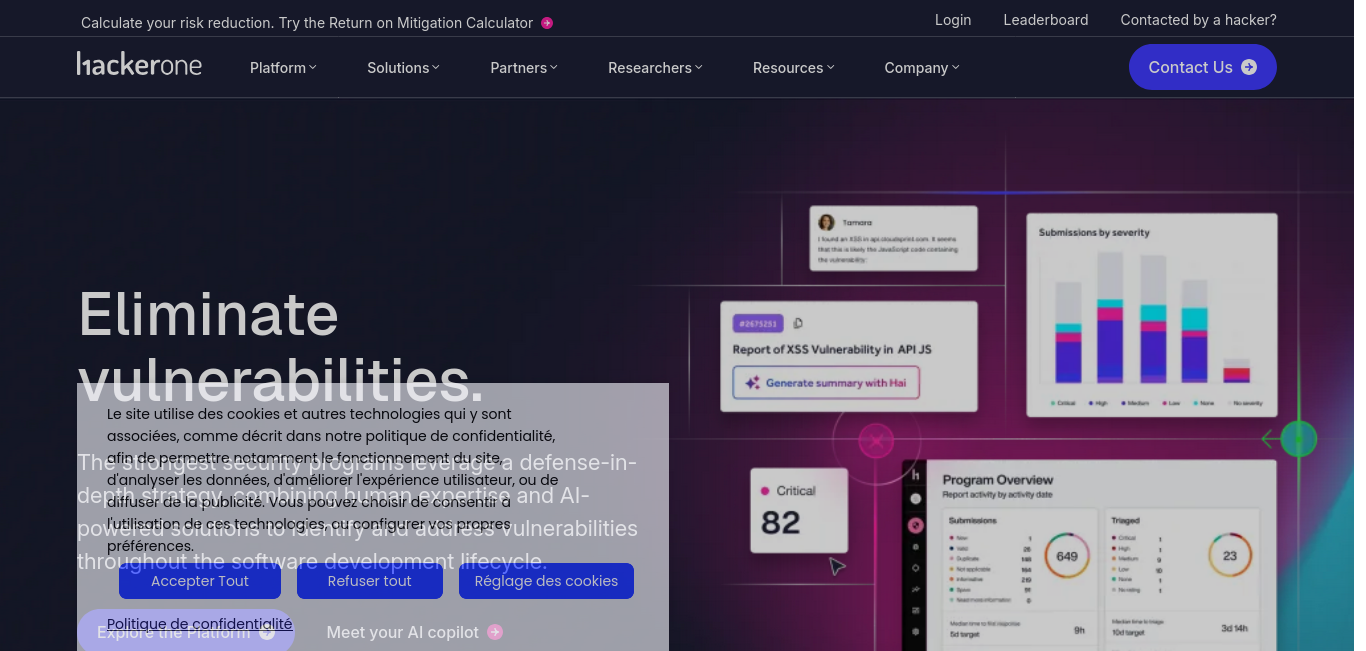
Task: Expand the Platform menu
Action: (x=283, y=68)
